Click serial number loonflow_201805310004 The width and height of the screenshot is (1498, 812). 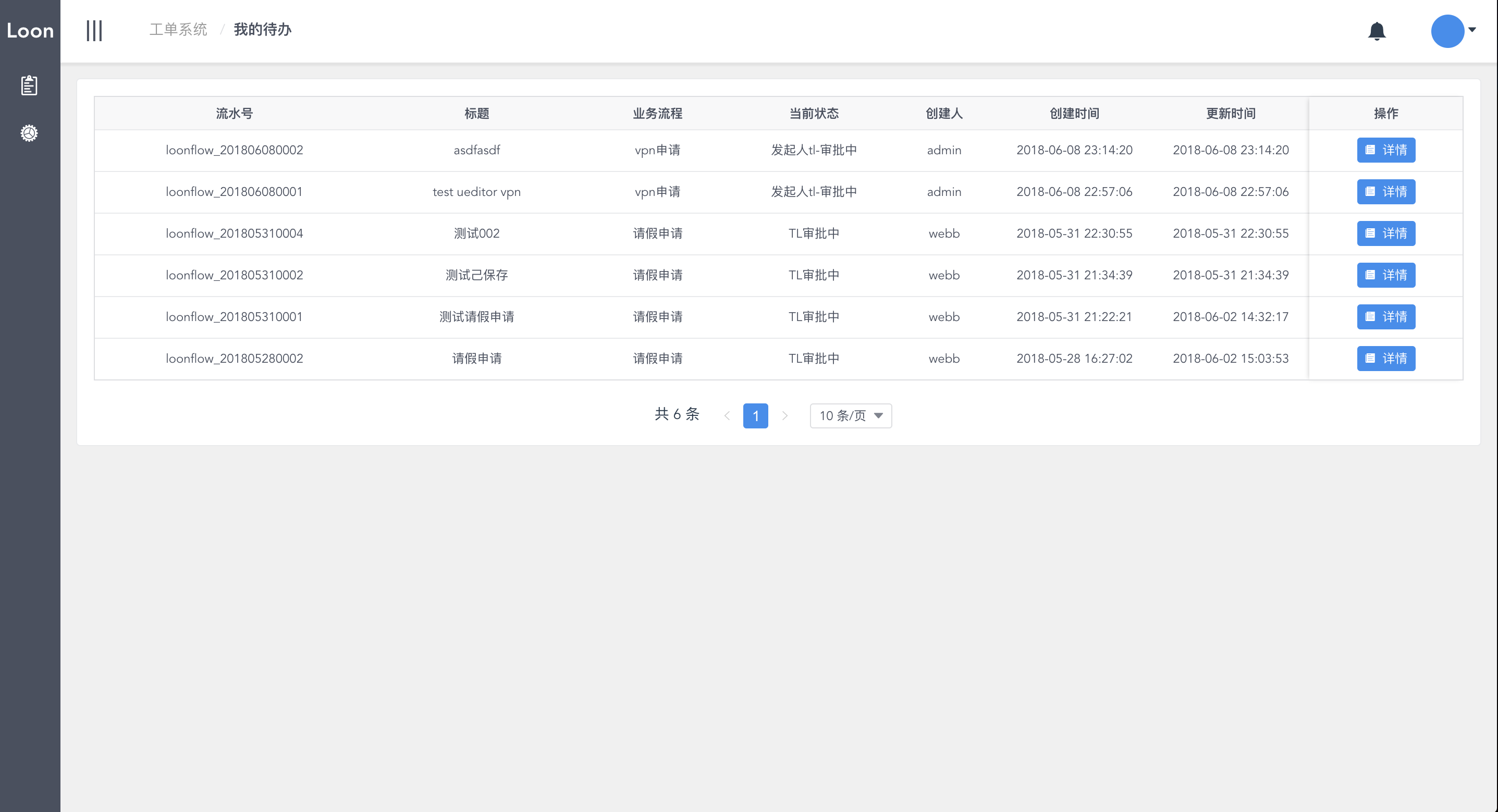[235, 234]
